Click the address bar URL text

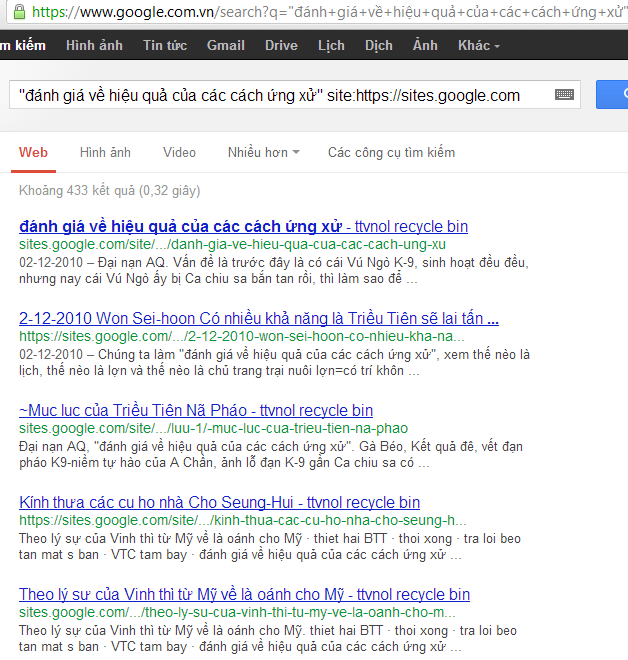pyautogui.click(x=330, y=12)
